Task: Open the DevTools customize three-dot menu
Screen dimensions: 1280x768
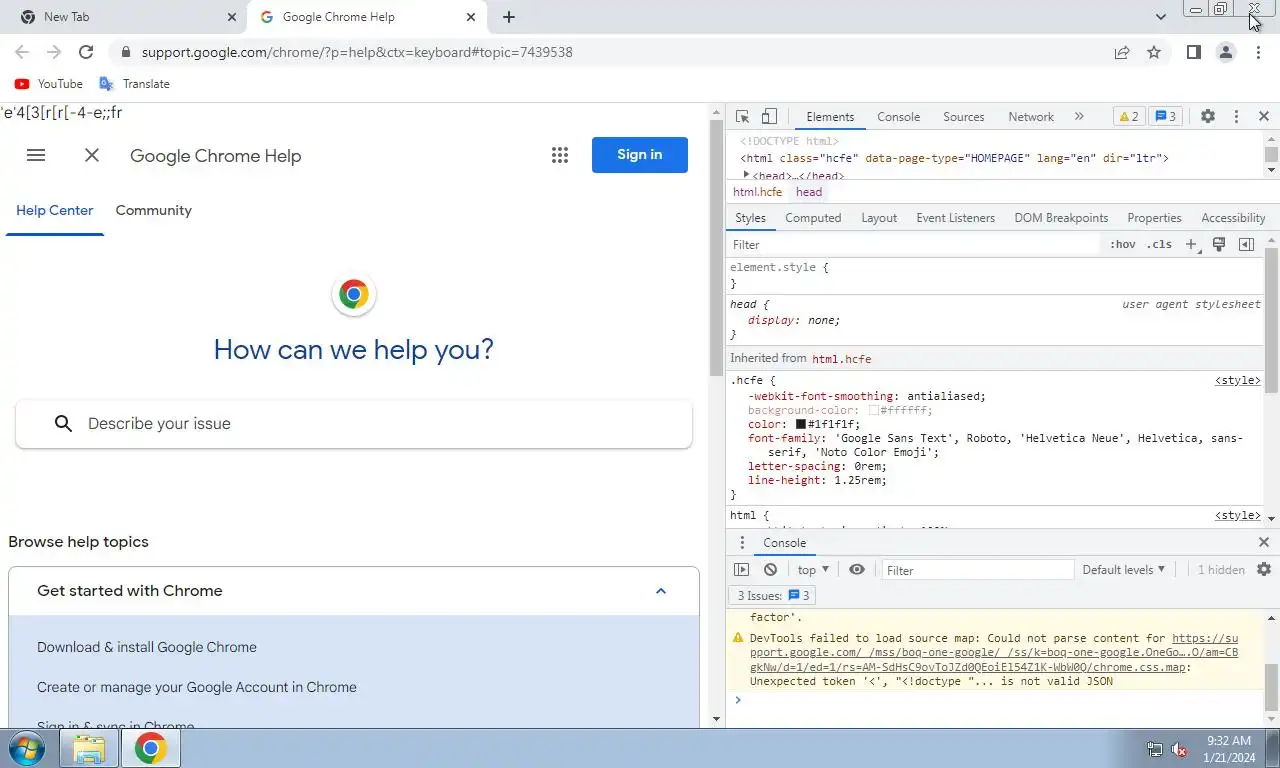Action: (x=1236, y=117)
